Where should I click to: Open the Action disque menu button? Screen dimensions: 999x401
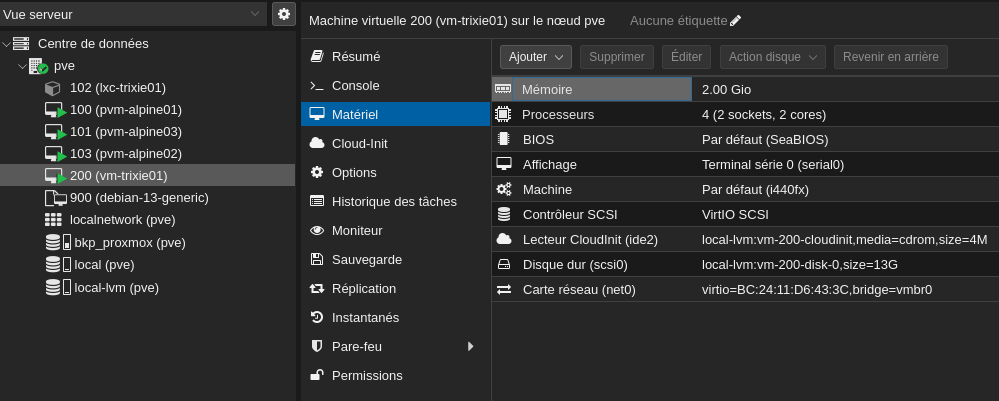[772, 57]
